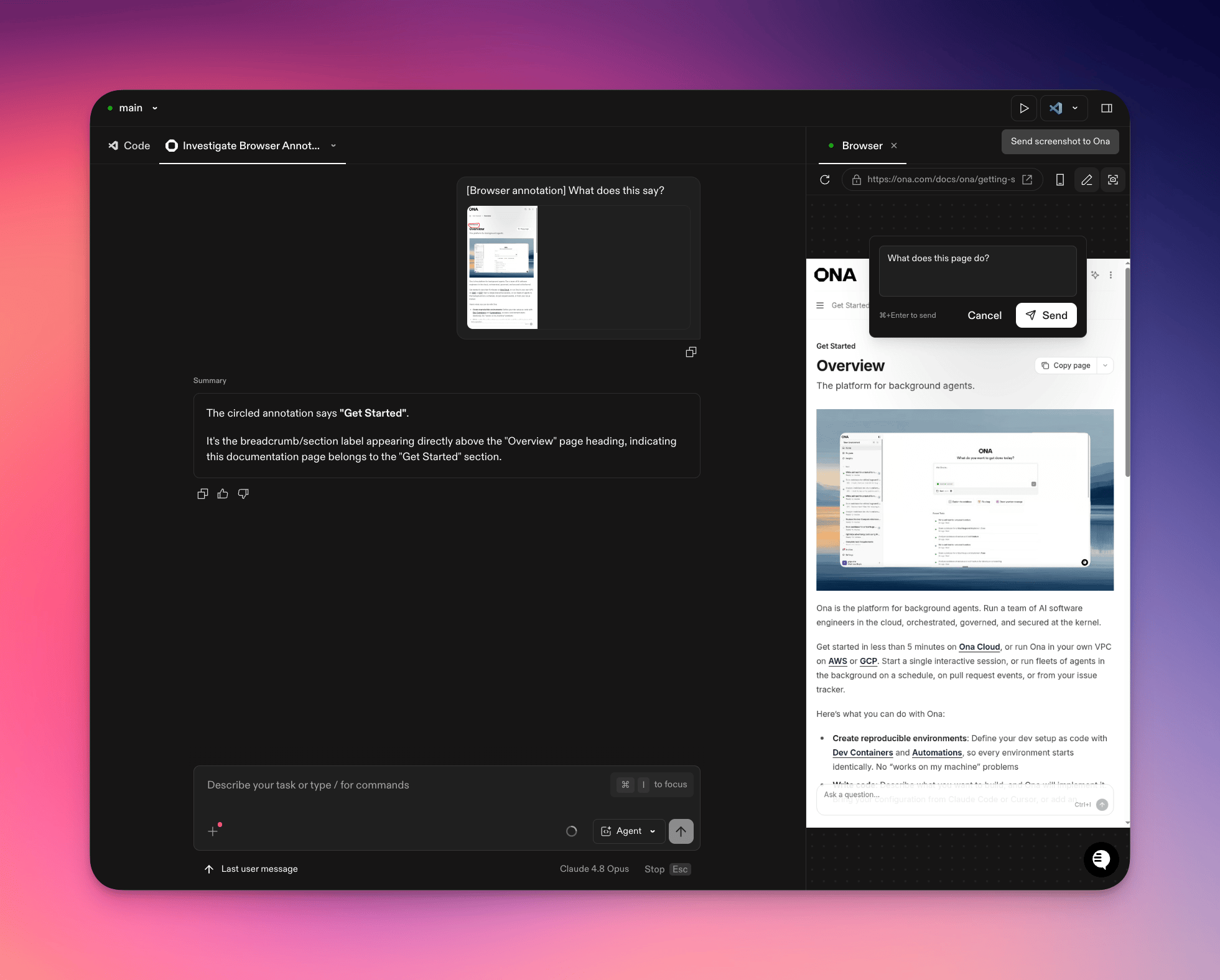This screenshot has height=980, width=1220.
Task: Click the ONA logo on docs page
Action: point(835,275)
